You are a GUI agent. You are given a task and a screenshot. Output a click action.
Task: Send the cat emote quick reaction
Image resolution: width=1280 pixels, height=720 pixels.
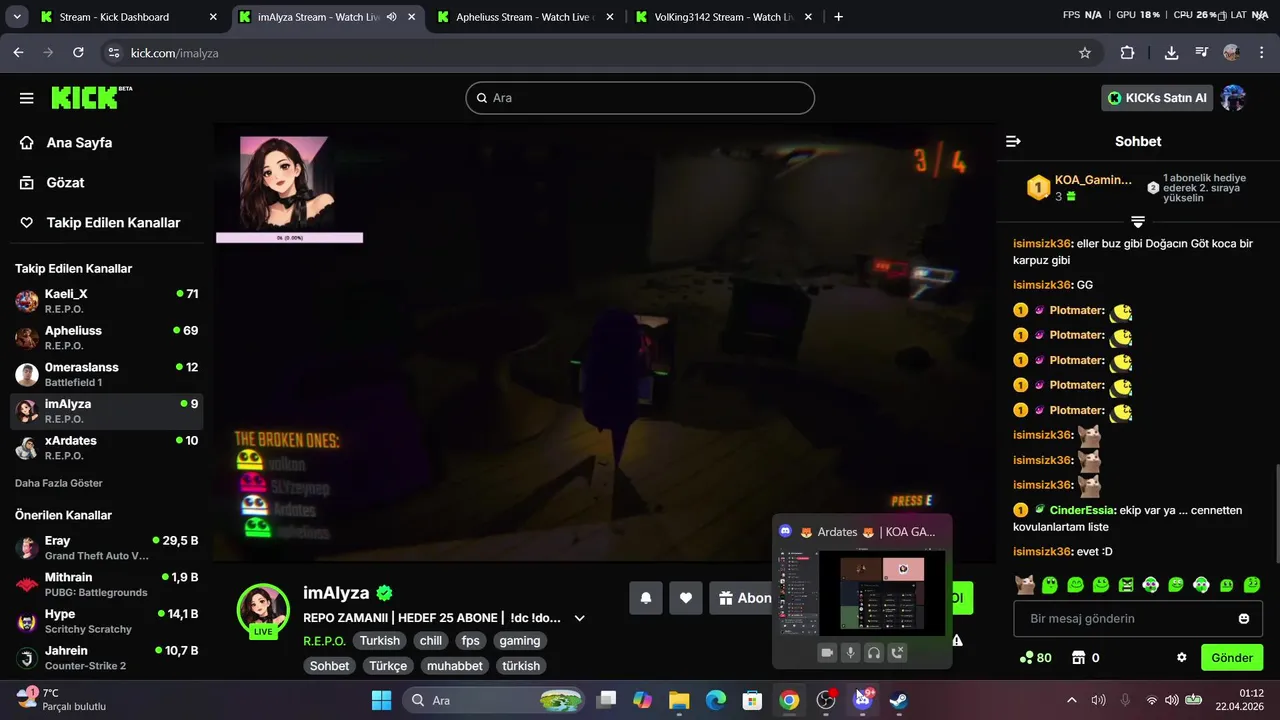(x=1025, y=585)
